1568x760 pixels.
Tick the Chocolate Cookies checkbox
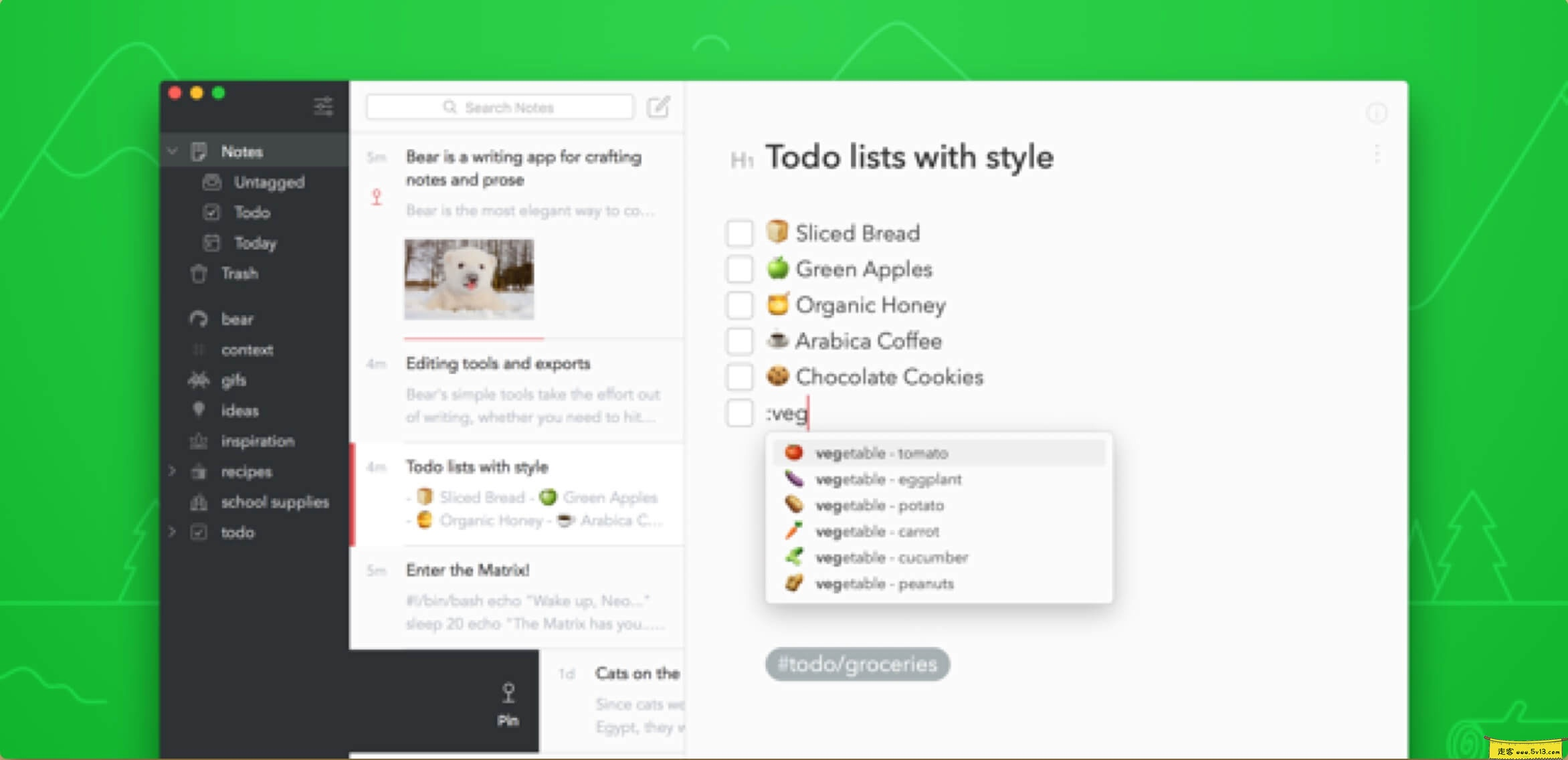[x=739, y=377]
